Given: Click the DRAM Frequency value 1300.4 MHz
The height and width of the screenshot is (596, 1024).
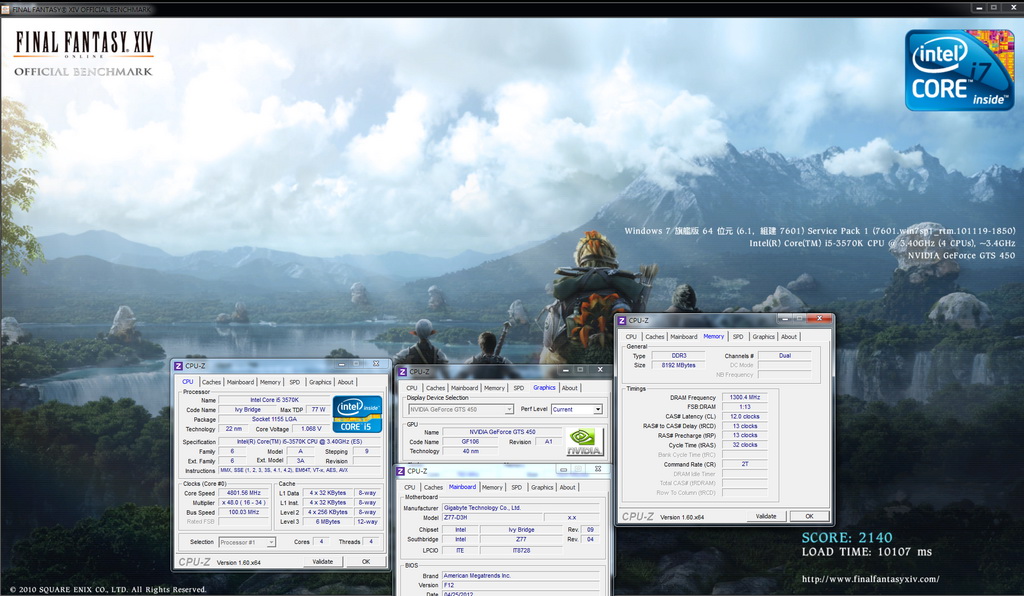Looking at the screenshot, I should click(744, 397).
